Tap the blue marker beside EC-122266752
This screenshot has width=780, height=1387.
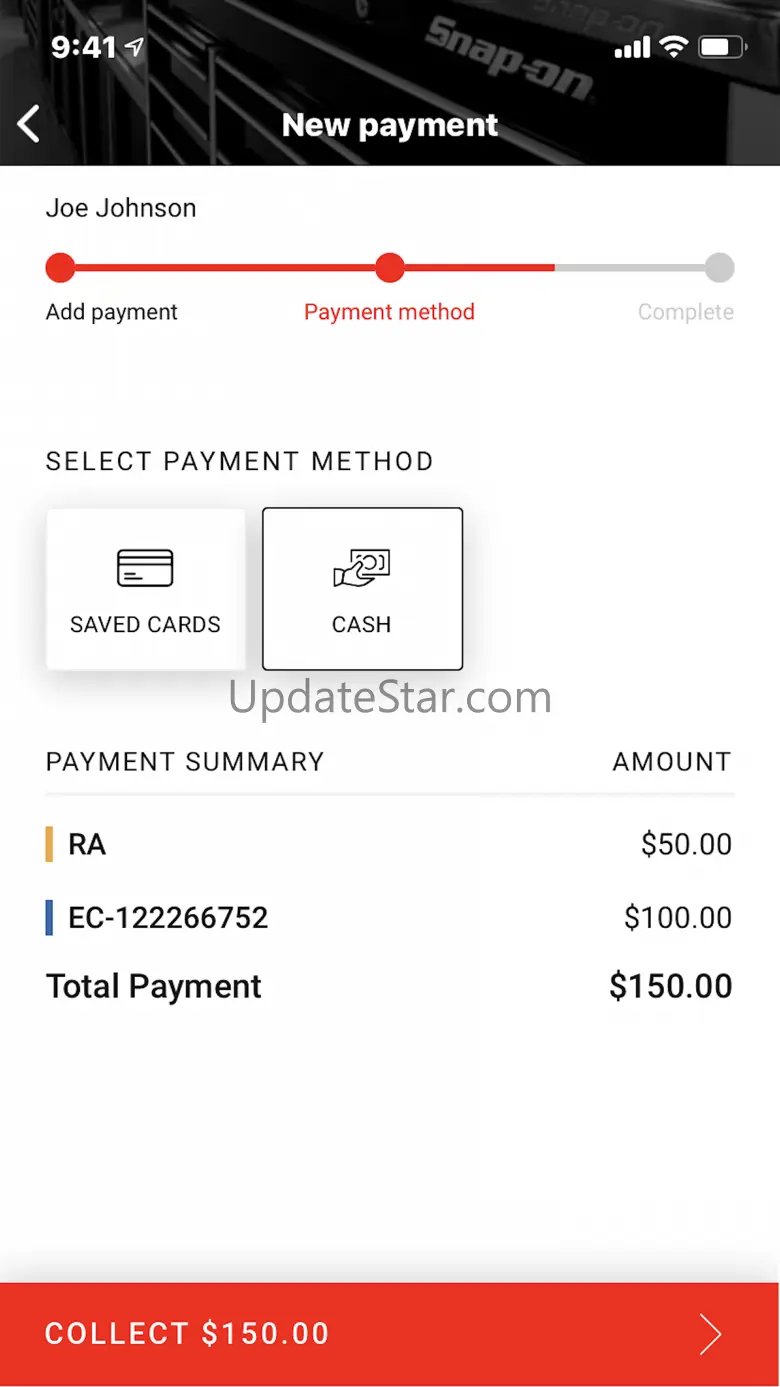49,917
